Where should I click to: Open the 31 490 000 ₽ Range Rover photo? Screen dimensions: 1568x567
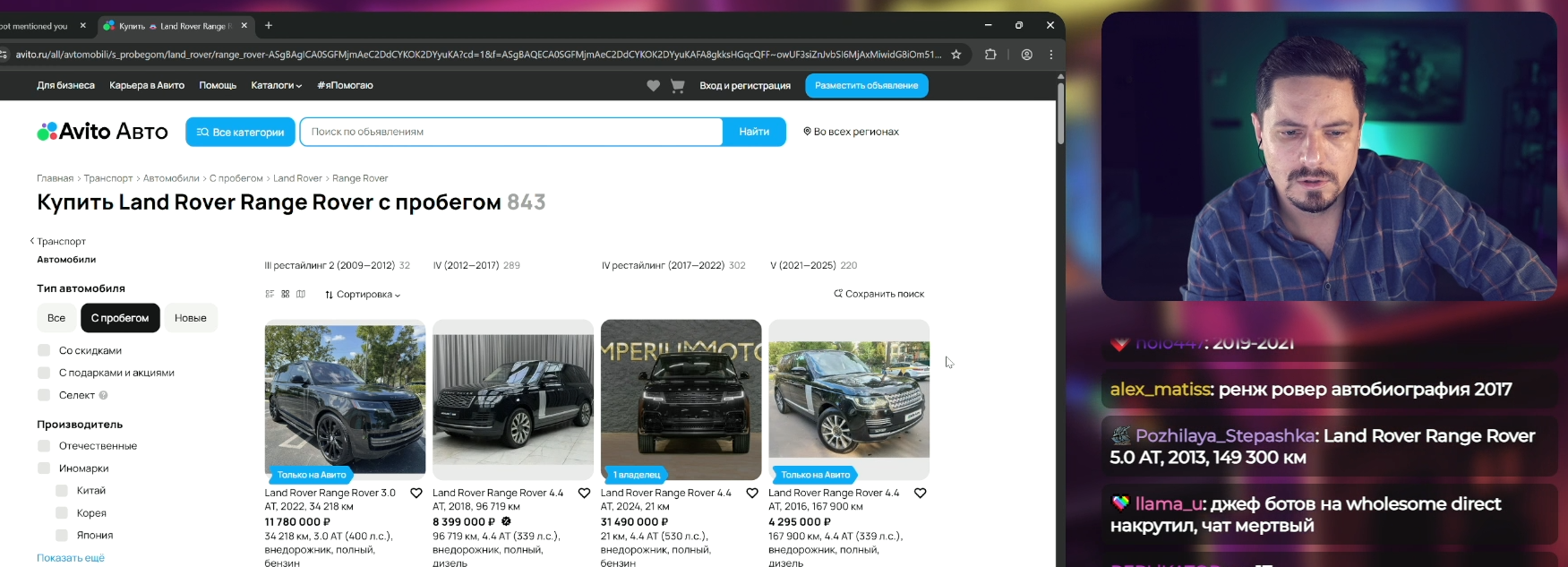pos(681,399)
